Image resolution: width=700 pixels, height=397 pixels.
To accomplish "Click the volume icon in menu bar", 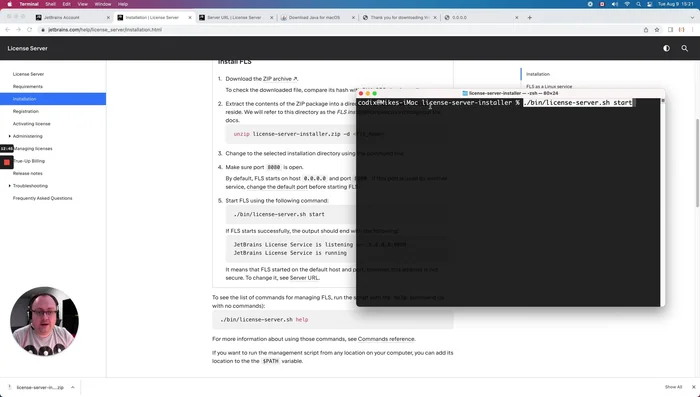I will (615, 4).
